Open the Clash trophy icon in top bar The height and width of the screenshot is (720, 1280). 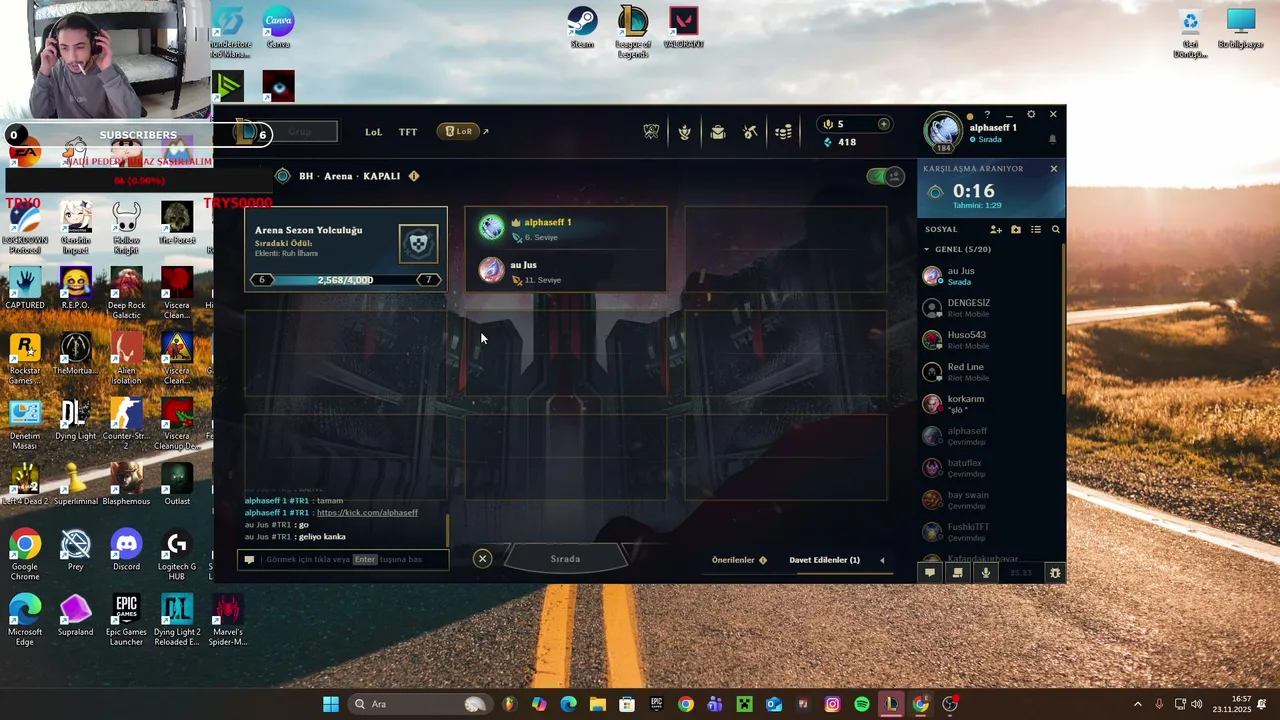651,132
